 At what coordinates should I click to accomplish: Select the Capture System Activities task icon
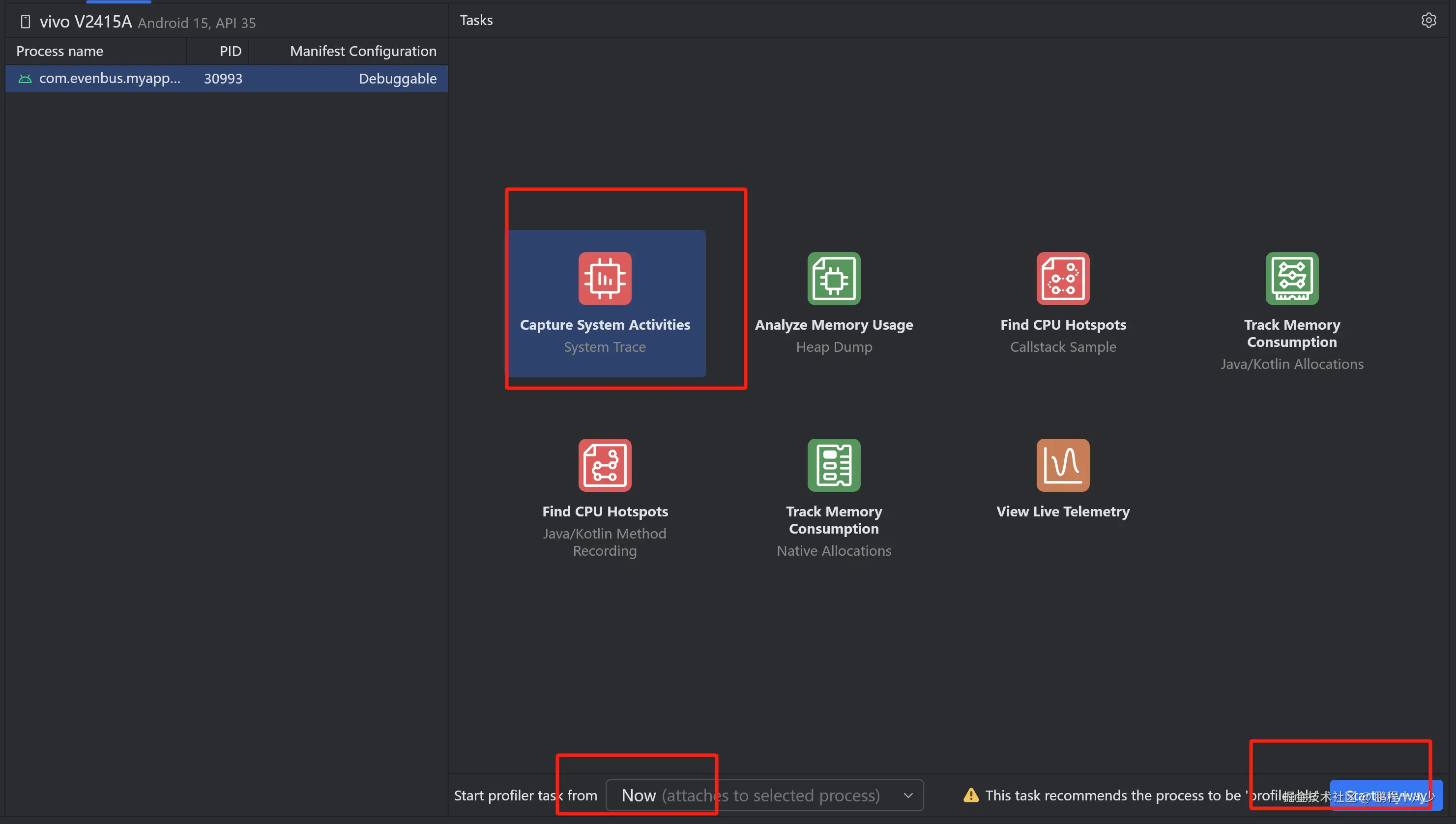click(605, 279)
